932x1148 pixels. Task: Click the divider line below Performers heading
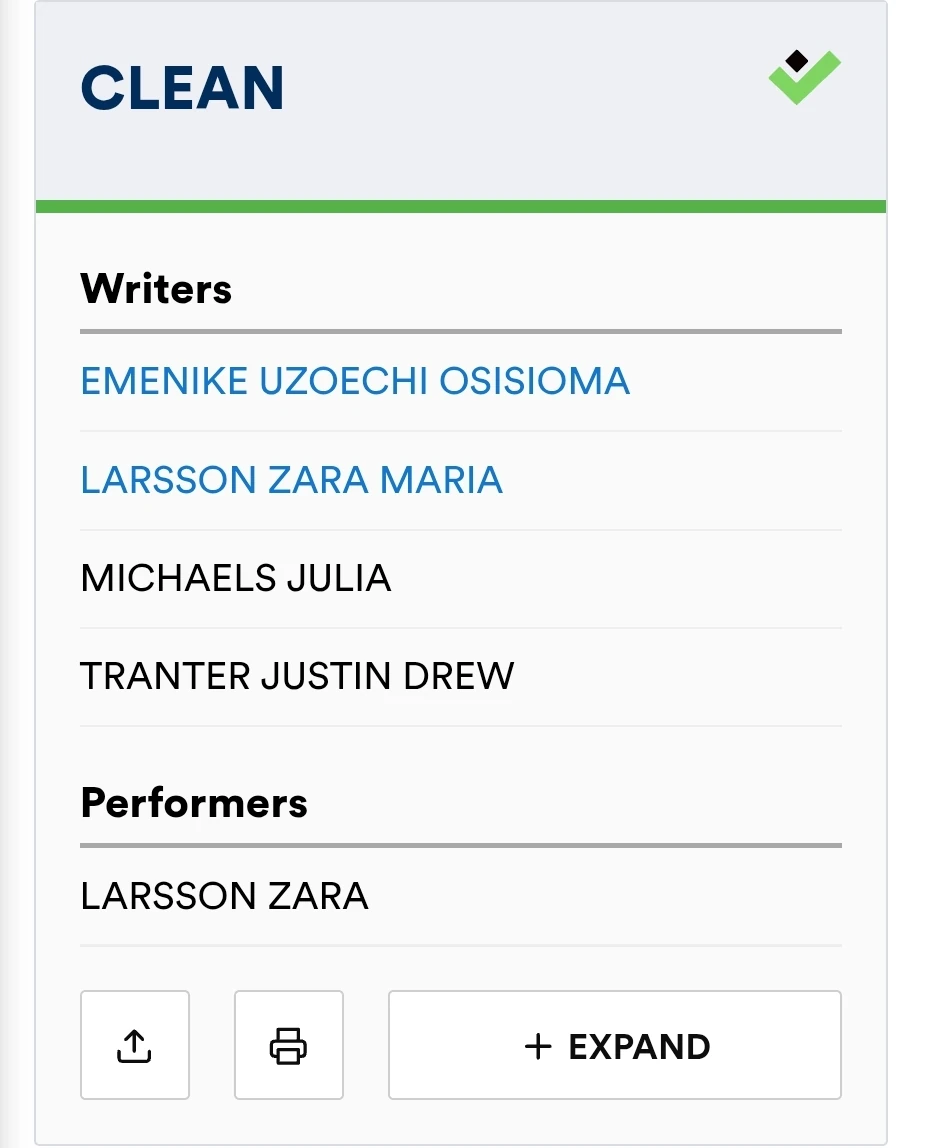click(x=460, y=845)
